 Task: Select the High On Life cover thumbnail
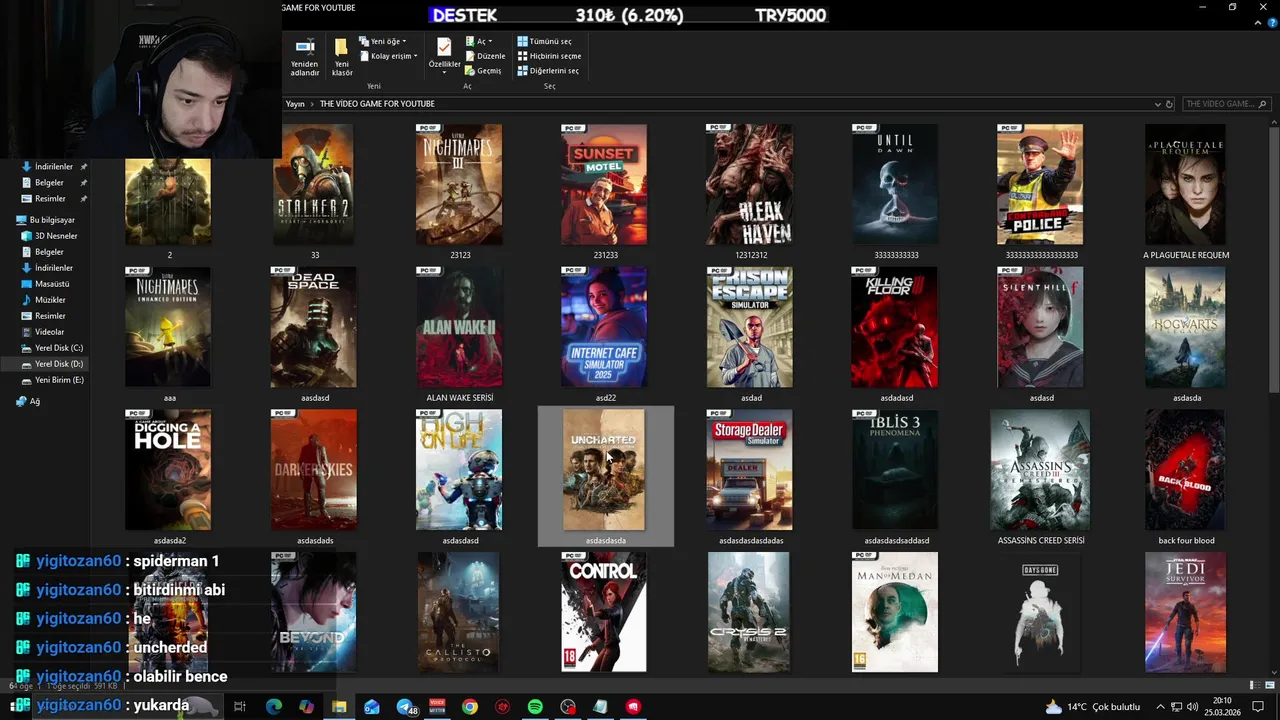pyautogui.click(x=459, y=470)
